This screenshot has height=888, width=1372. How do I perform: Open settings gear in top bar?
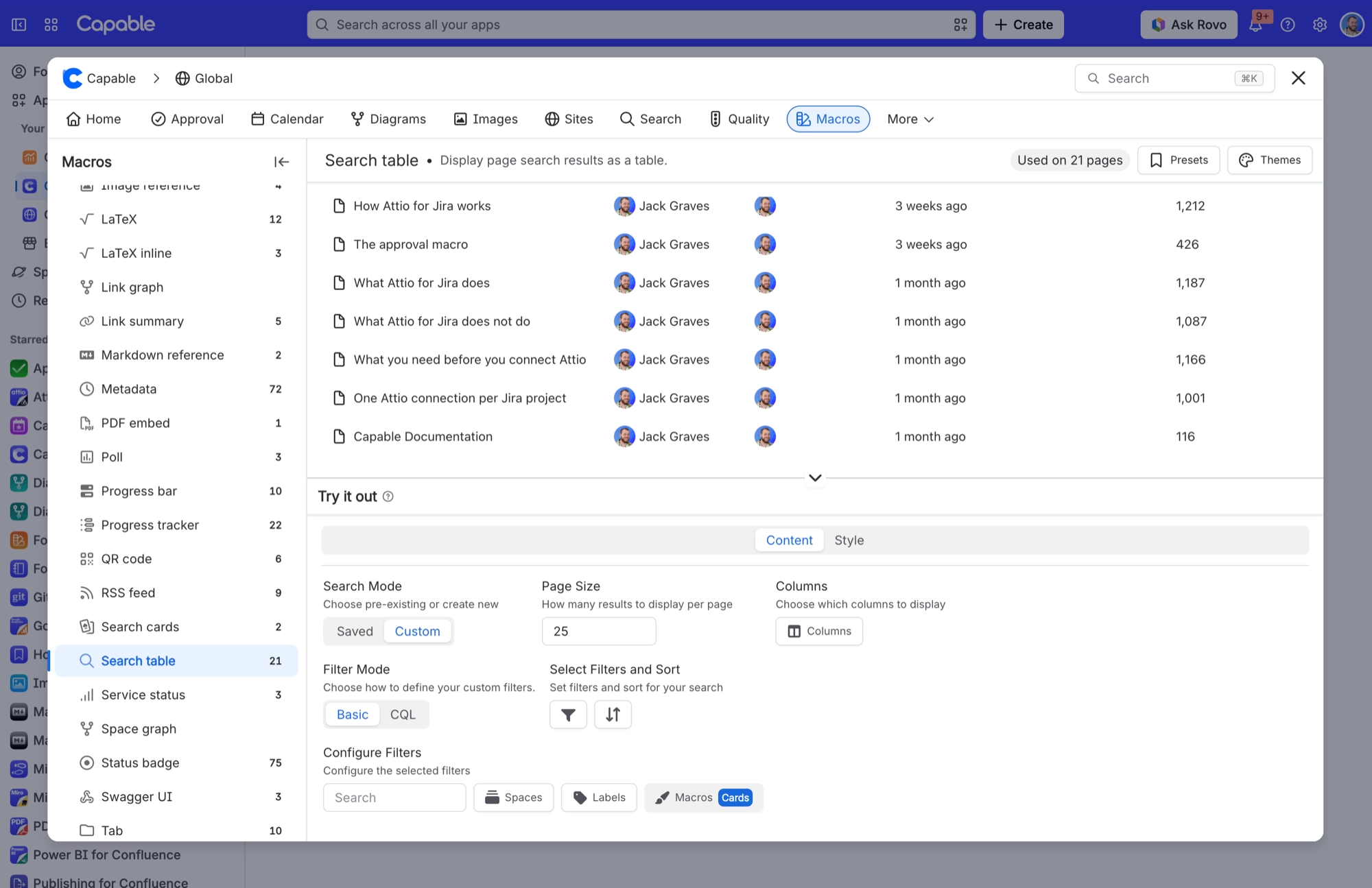pos(1319,25)
